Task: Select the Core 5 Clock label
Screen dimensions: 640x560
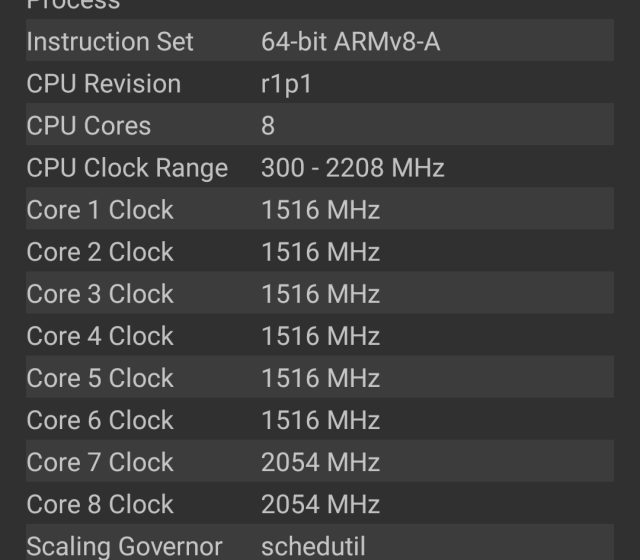Action: [100, 378]
